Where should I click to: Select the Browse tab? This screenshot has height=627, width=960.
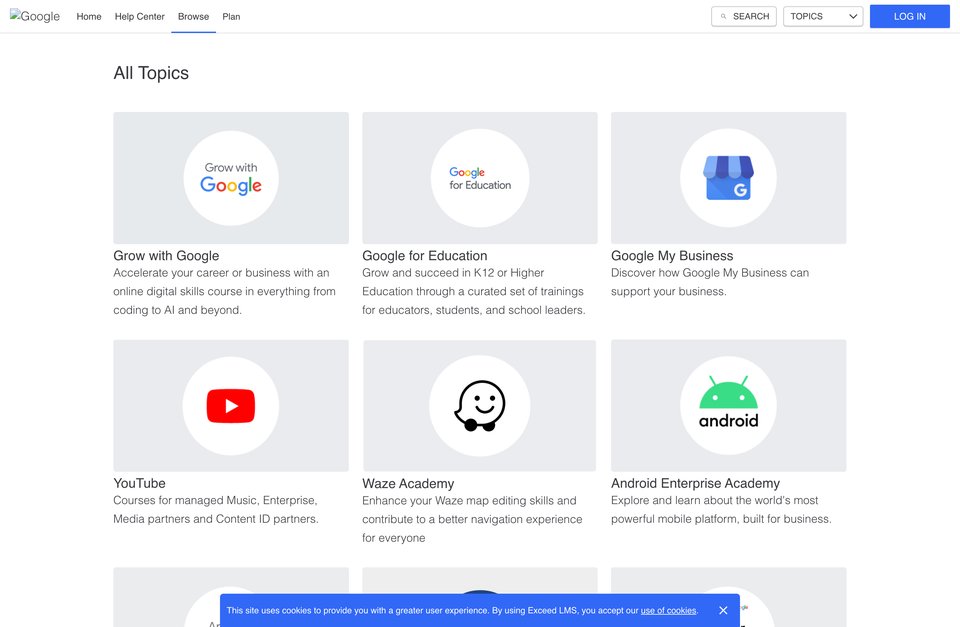click(193, 17)
